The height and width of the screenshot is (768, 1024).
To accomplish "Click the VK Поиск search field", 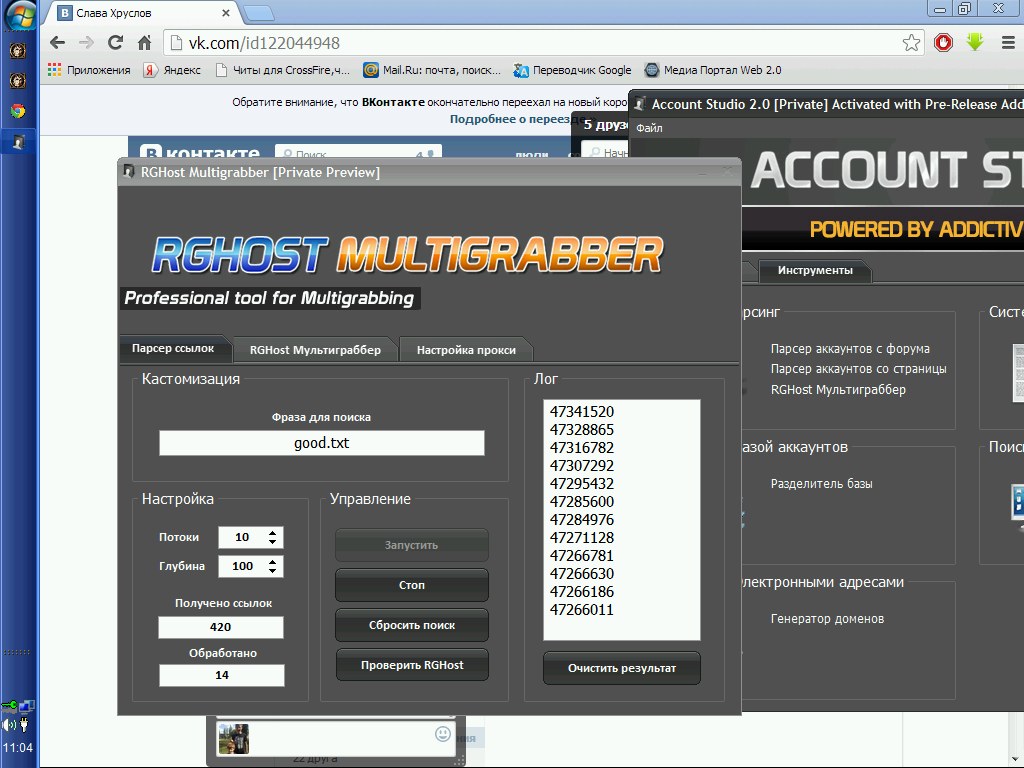I will [x=358, y=153].
